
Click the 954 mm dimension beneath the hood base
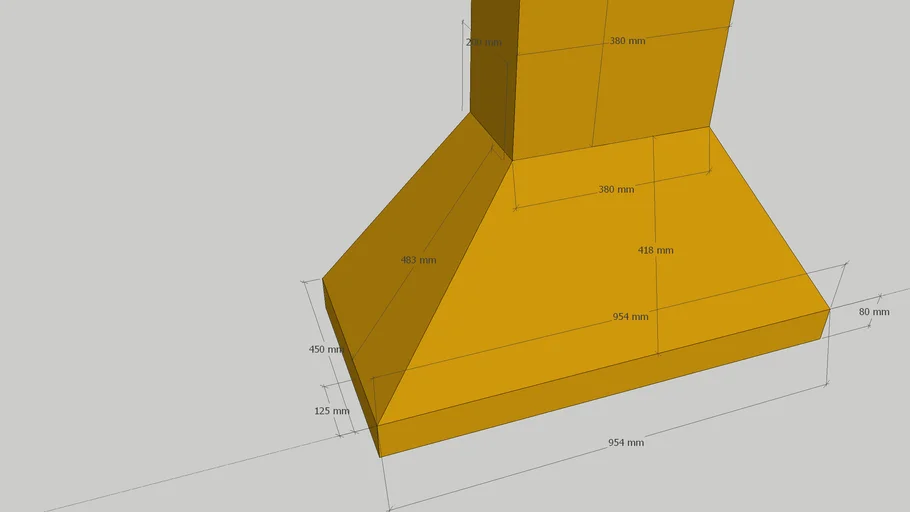[626, 442]
